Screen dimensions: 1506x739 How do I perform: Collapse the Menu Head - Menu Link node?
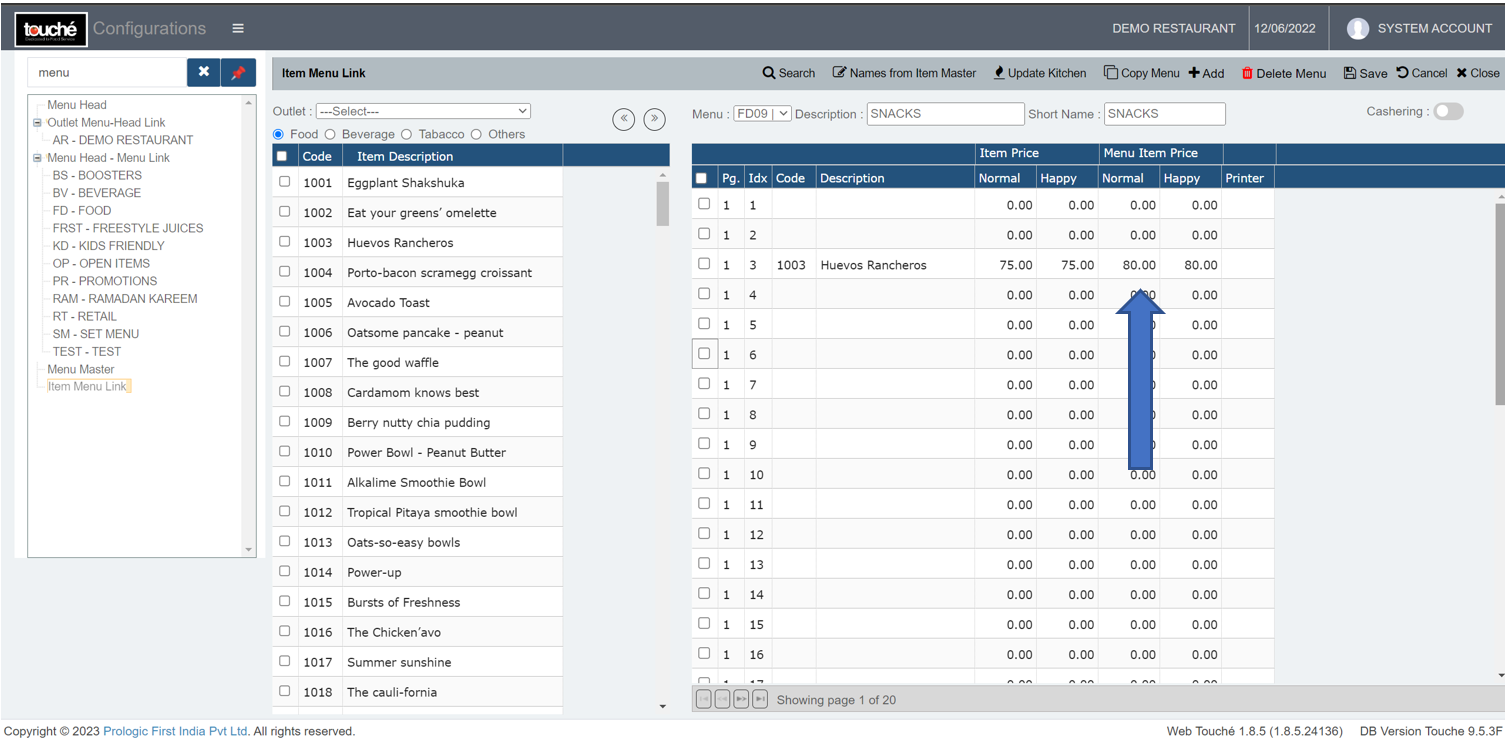(38, 158)
